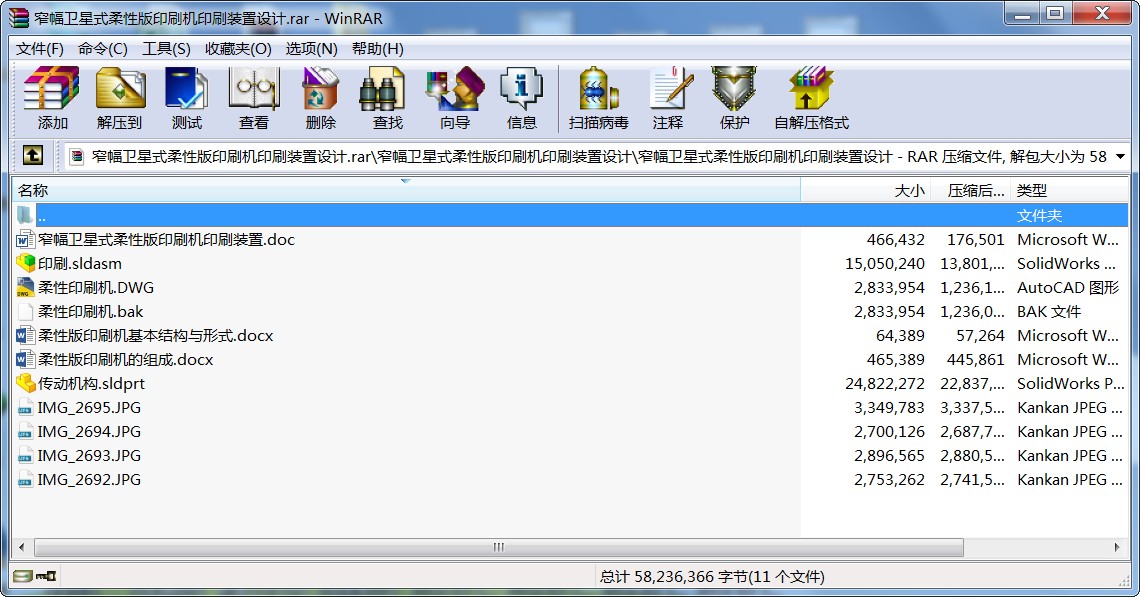1140x597 pixels.
Task: Click the key password icon in status bar
Action: coord(46,577)
